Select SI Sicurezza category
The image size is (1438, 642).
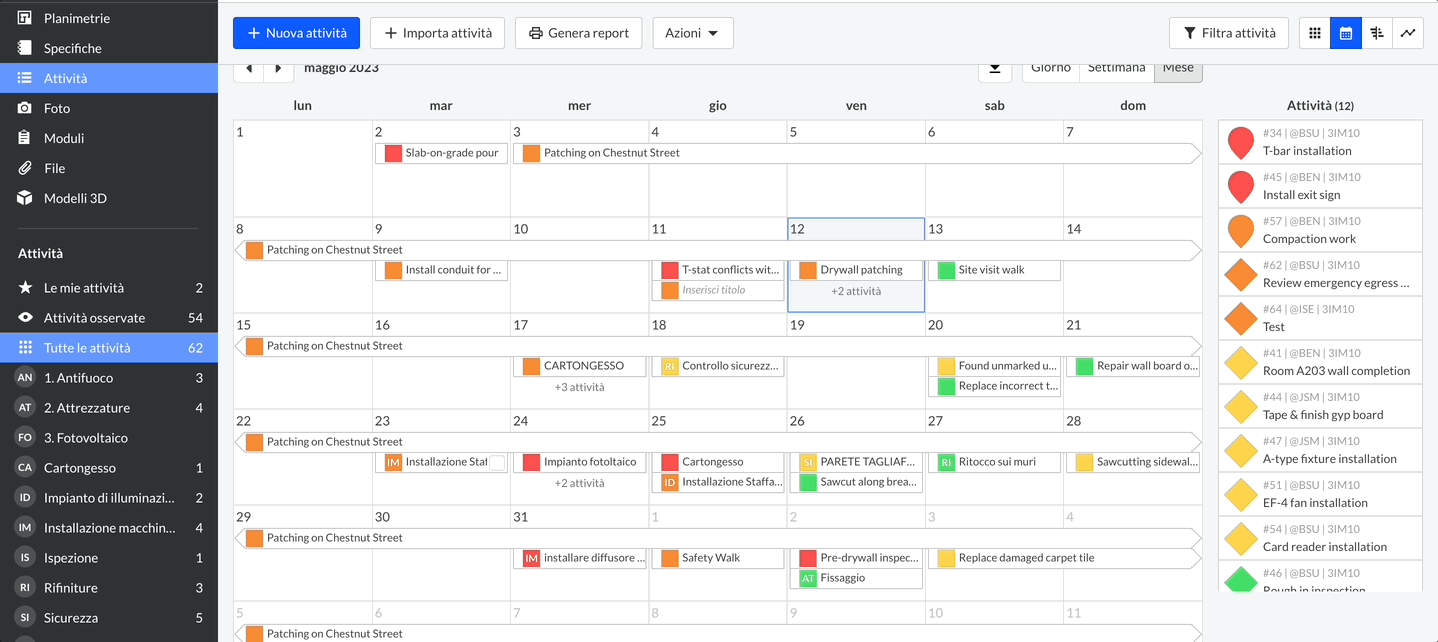click(x=109, y=618)
